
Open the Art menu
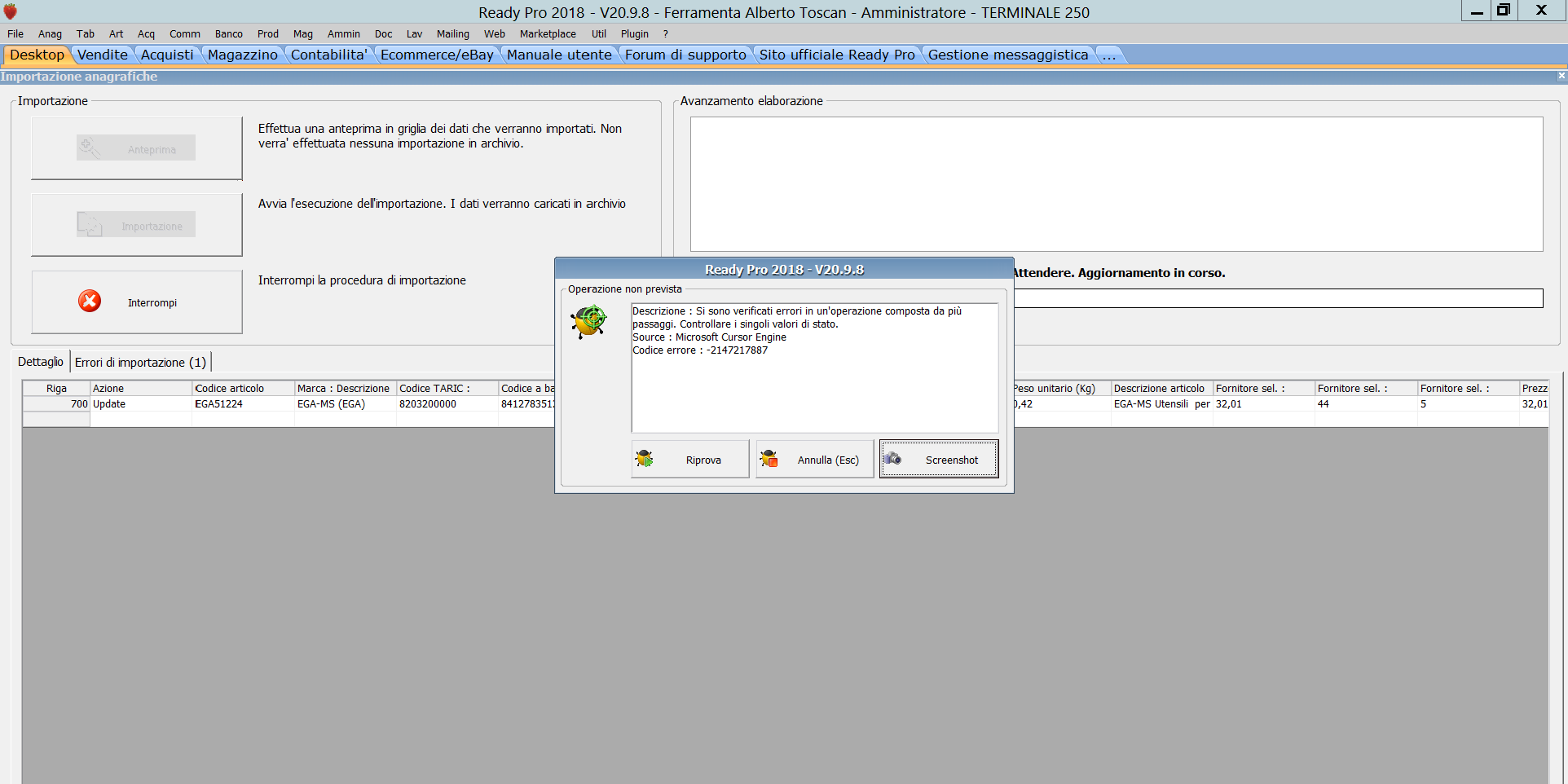click(x=117, y=34)
